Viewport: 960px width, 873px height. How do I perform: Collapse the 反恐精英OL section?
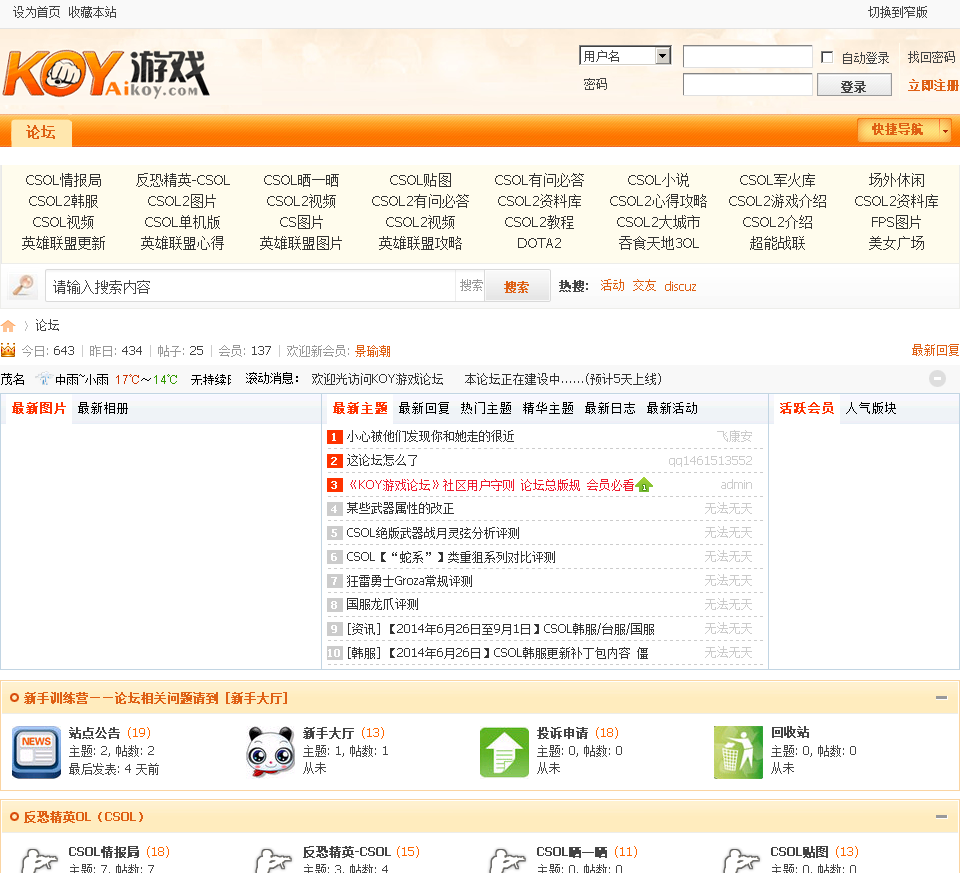pos(941,817)
